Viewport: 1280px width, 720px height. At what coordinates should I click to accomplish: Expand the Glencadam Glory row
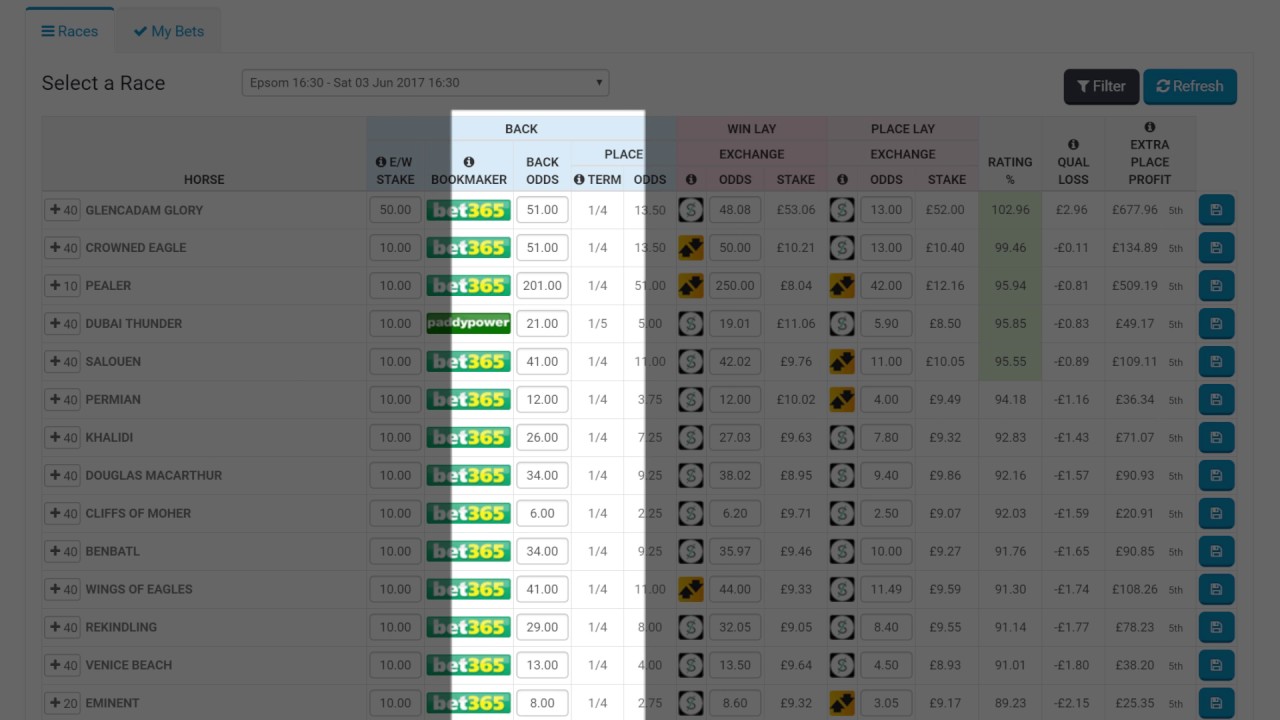pyautogui.click(x=63, y=210)
